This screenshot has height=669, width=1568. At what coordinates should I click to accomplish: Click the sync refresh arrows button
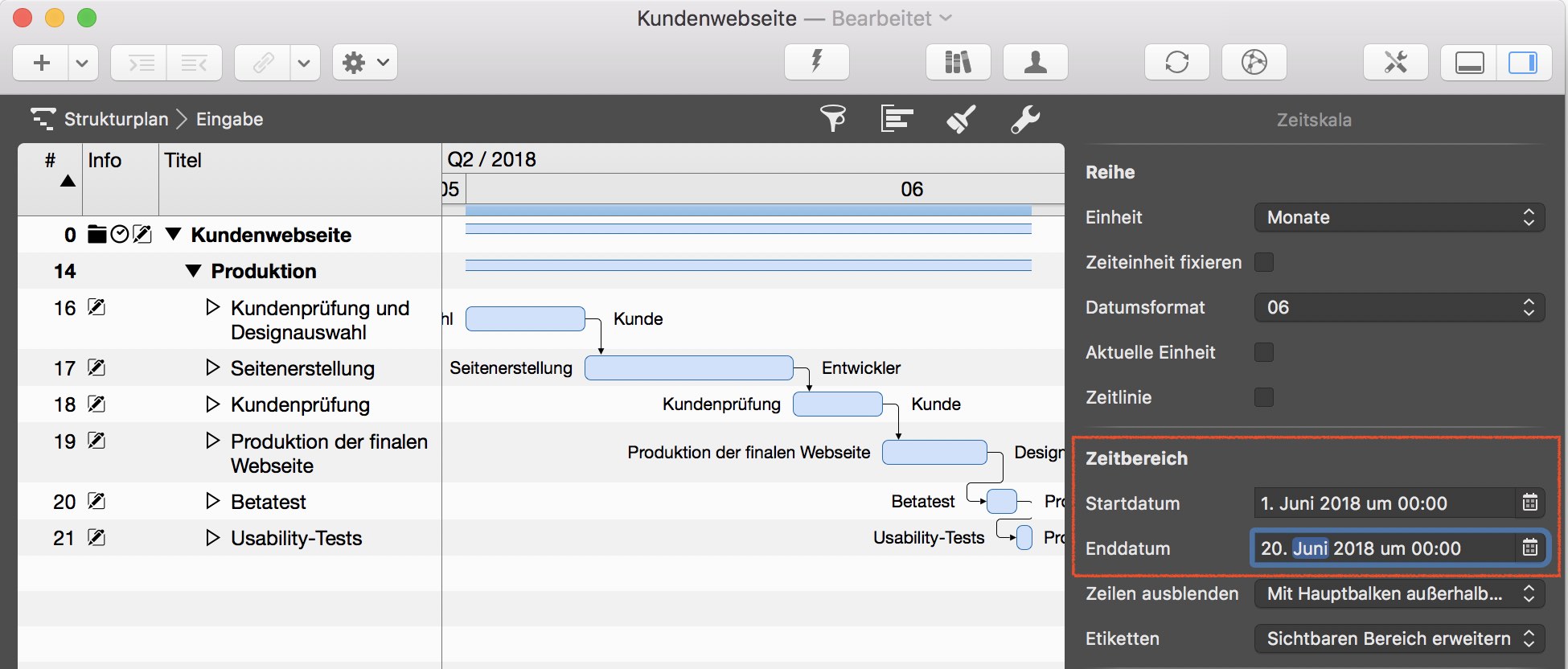[1176, 62]
